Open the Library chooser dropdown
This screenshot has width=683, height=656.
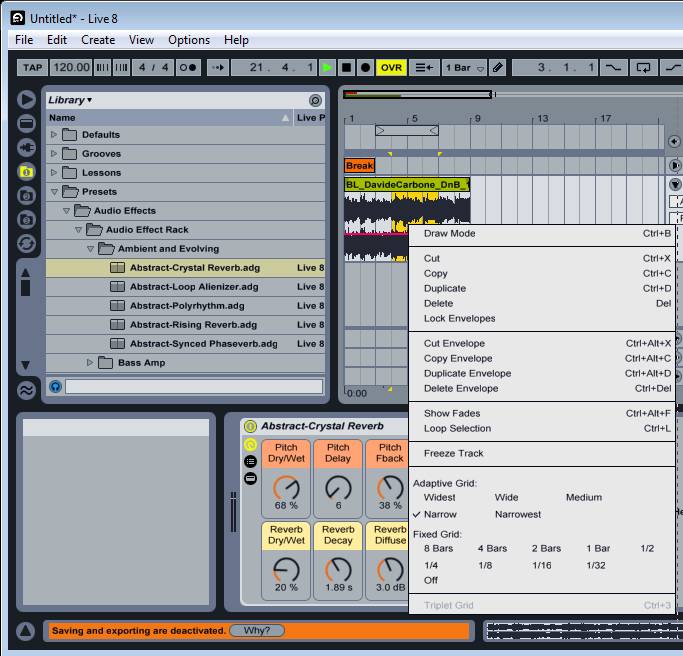click(x=70, y=100)
